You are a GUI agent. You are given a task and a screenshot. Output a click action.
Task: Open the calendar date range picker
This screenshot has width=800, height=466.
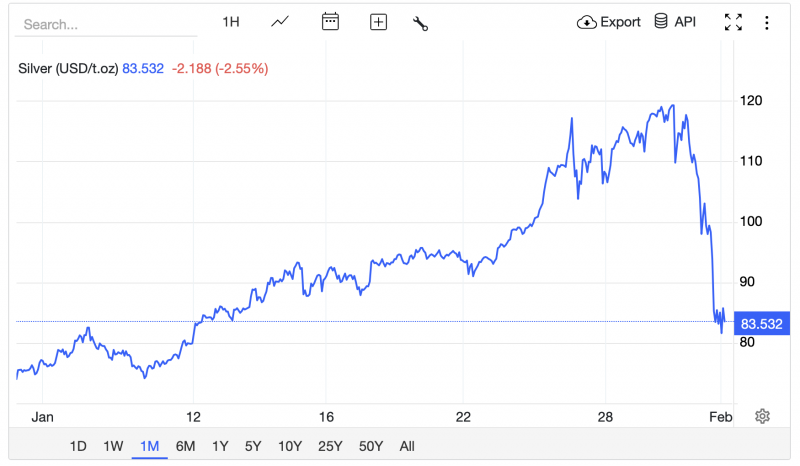331,22
